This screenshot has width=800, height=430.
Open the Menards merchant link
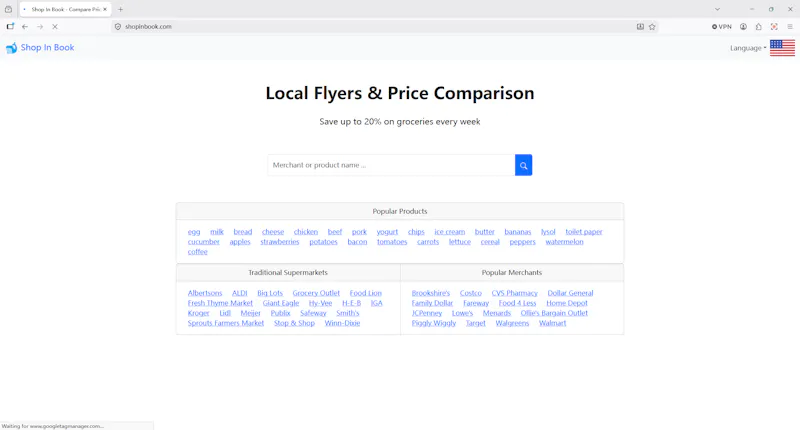tap(496, 313)
